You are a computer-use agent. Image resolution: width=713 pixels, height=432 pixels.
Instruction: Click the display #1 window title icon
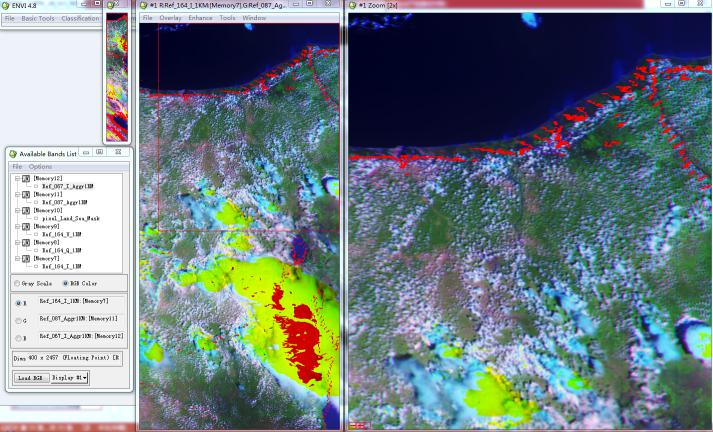(x=144, y=6)
